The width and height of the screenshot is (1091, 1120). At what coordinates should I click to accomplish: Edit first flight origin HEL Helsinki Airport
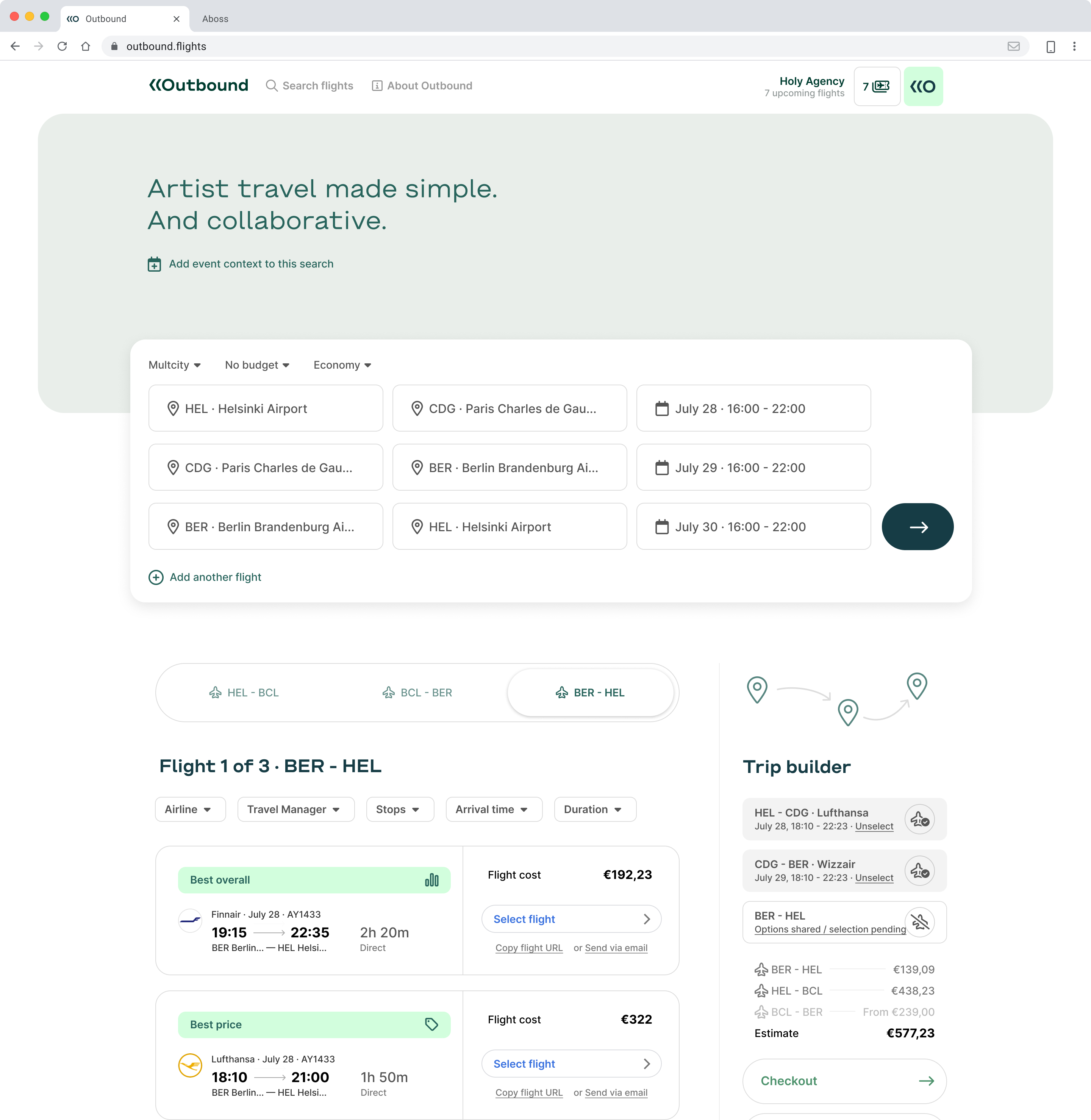(266, 408)
